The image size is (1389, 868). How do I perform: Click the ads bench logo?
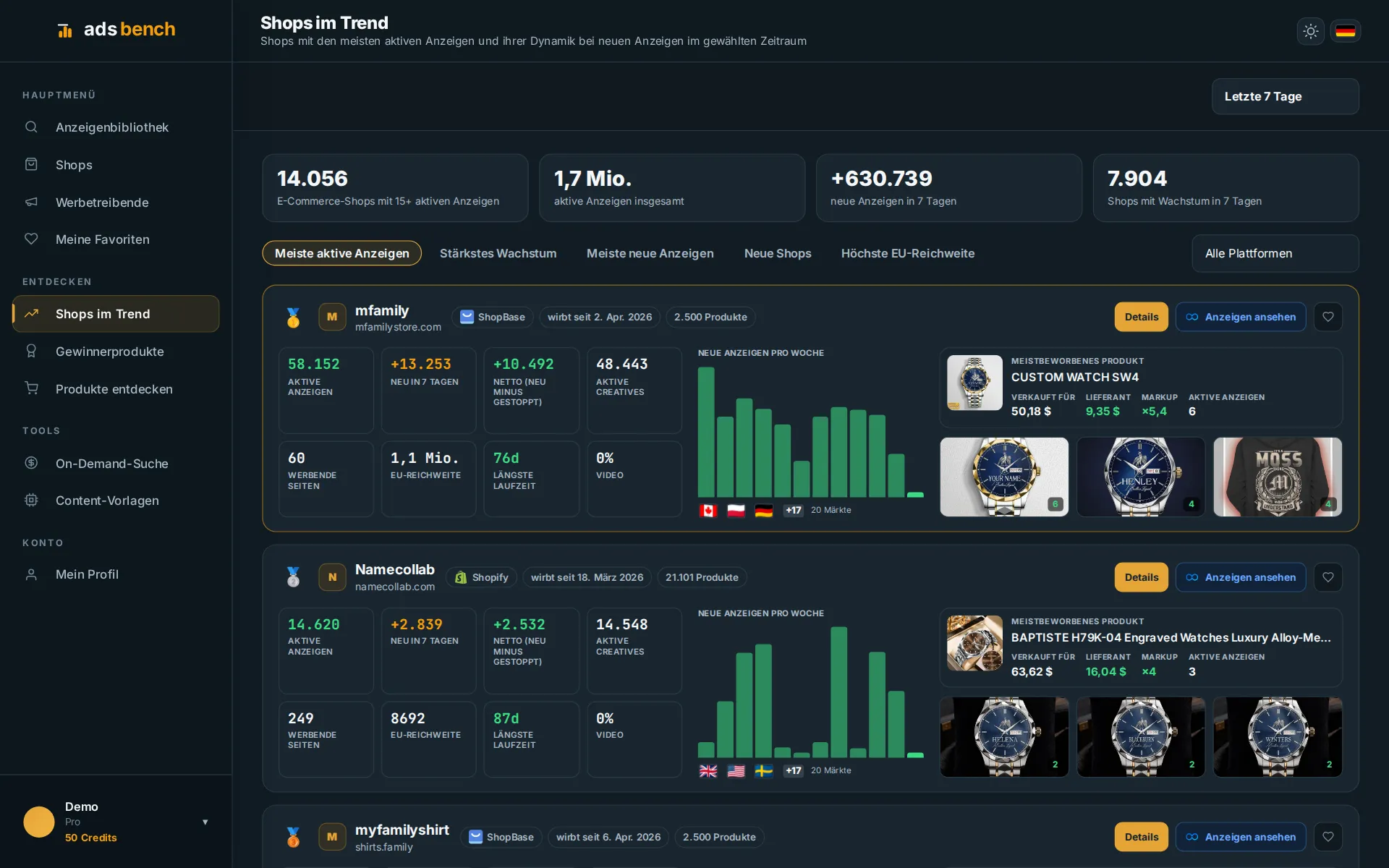(x=116, y=30)
